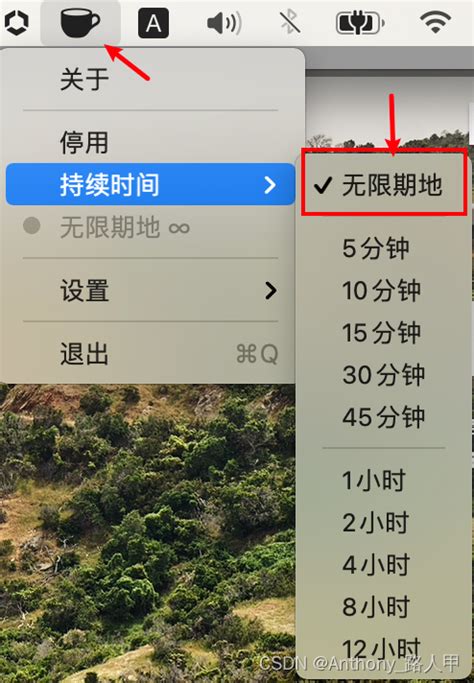Click the grey 无限期地 ∞ status dot
The image size is (474, 683).
(x=32, y=226)
